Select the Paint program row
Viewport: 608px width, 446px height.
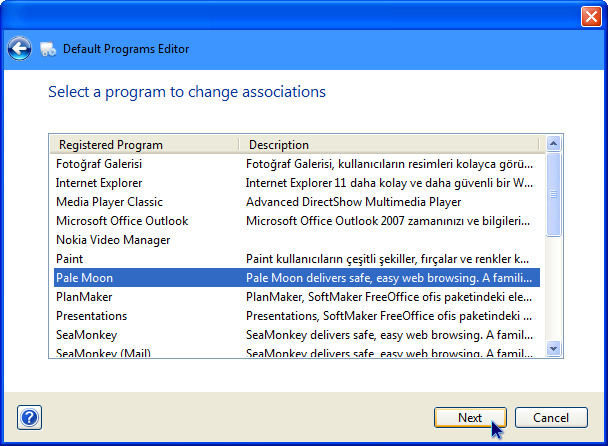(x=297, y=259)
